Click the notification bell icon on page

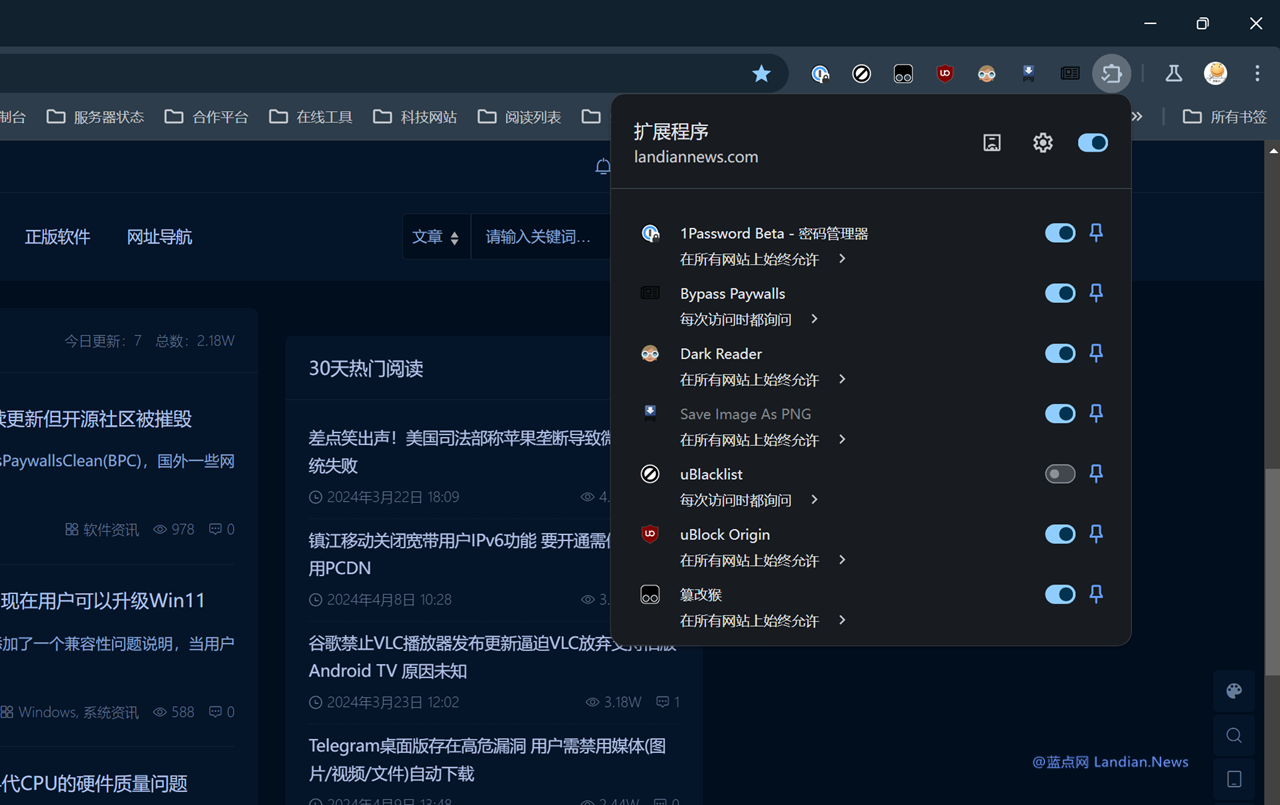coord(603,166)
